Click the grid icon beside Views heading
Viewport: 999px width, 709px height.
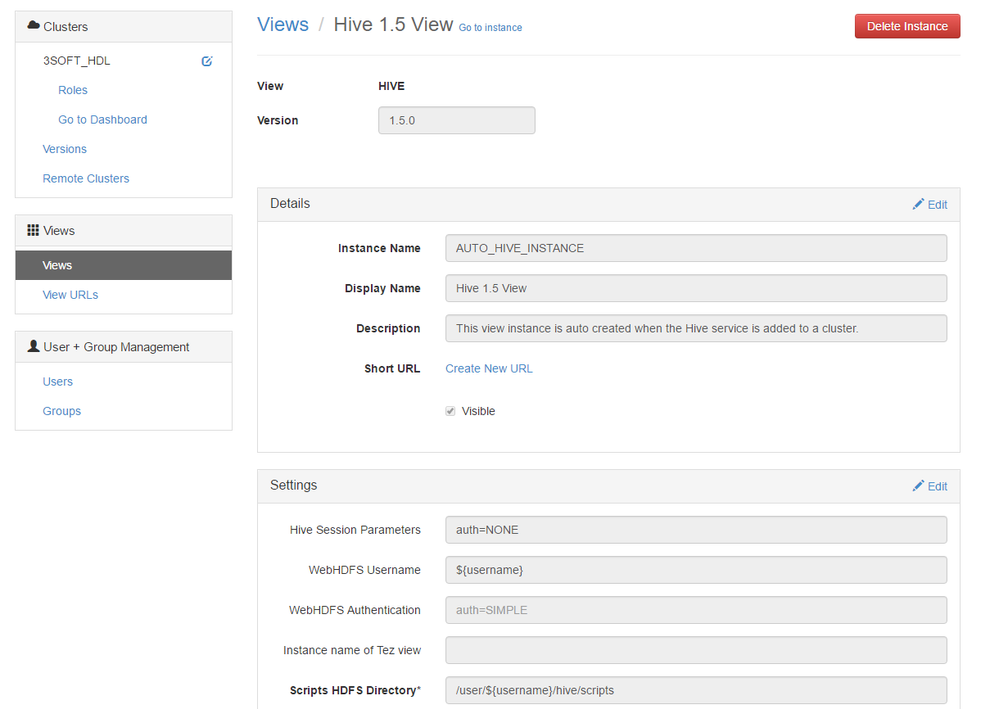pos(33,230)
